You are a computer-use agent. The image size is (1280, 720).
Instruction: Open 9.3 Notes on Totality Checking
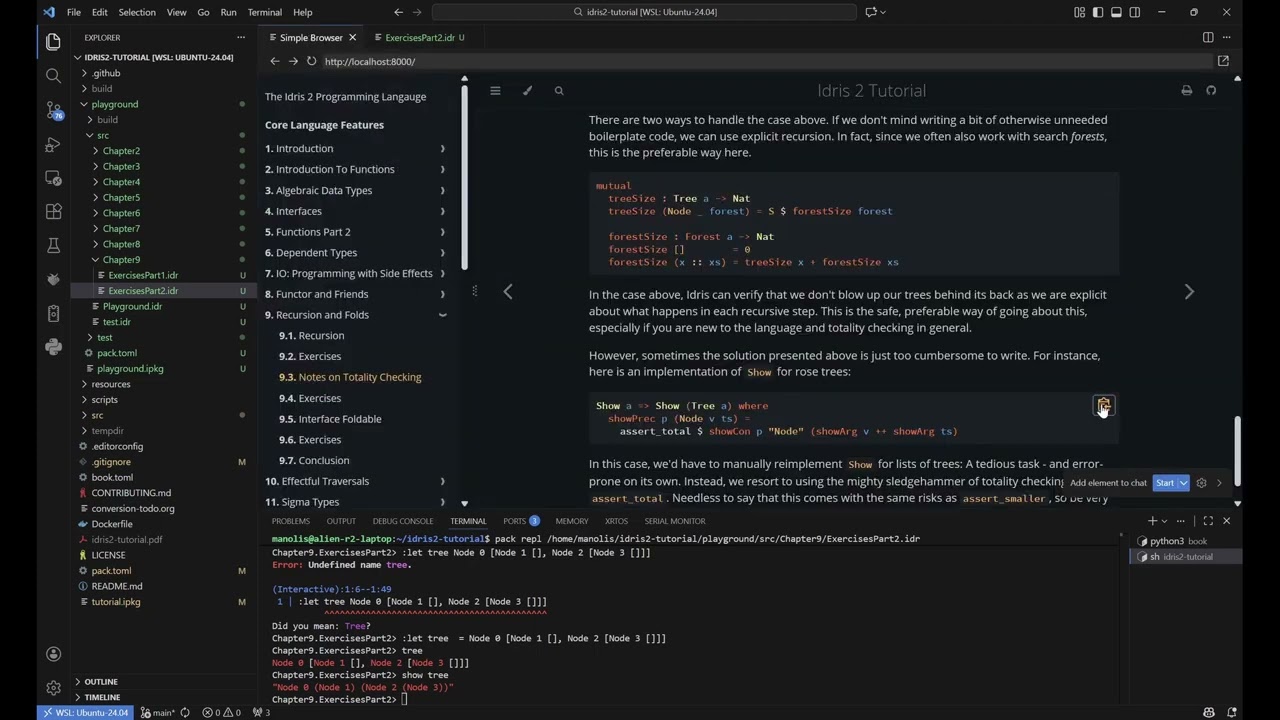tap(350, 377)
